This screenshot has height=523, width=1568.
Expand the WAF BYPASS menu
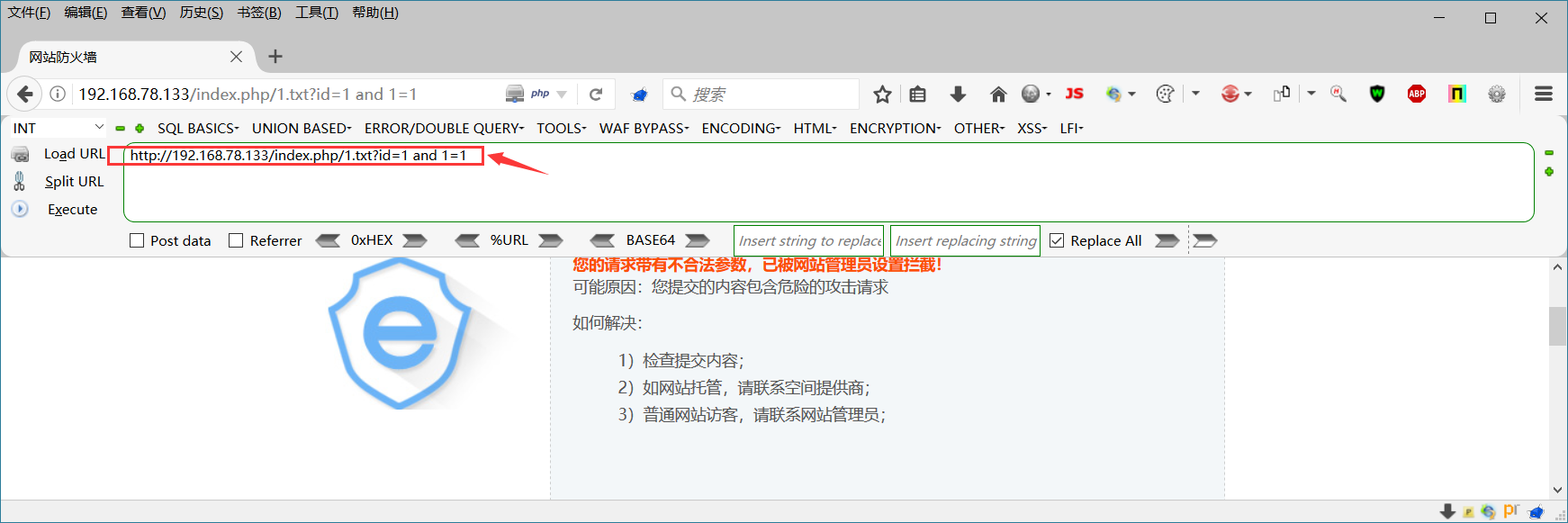(644, 129)
